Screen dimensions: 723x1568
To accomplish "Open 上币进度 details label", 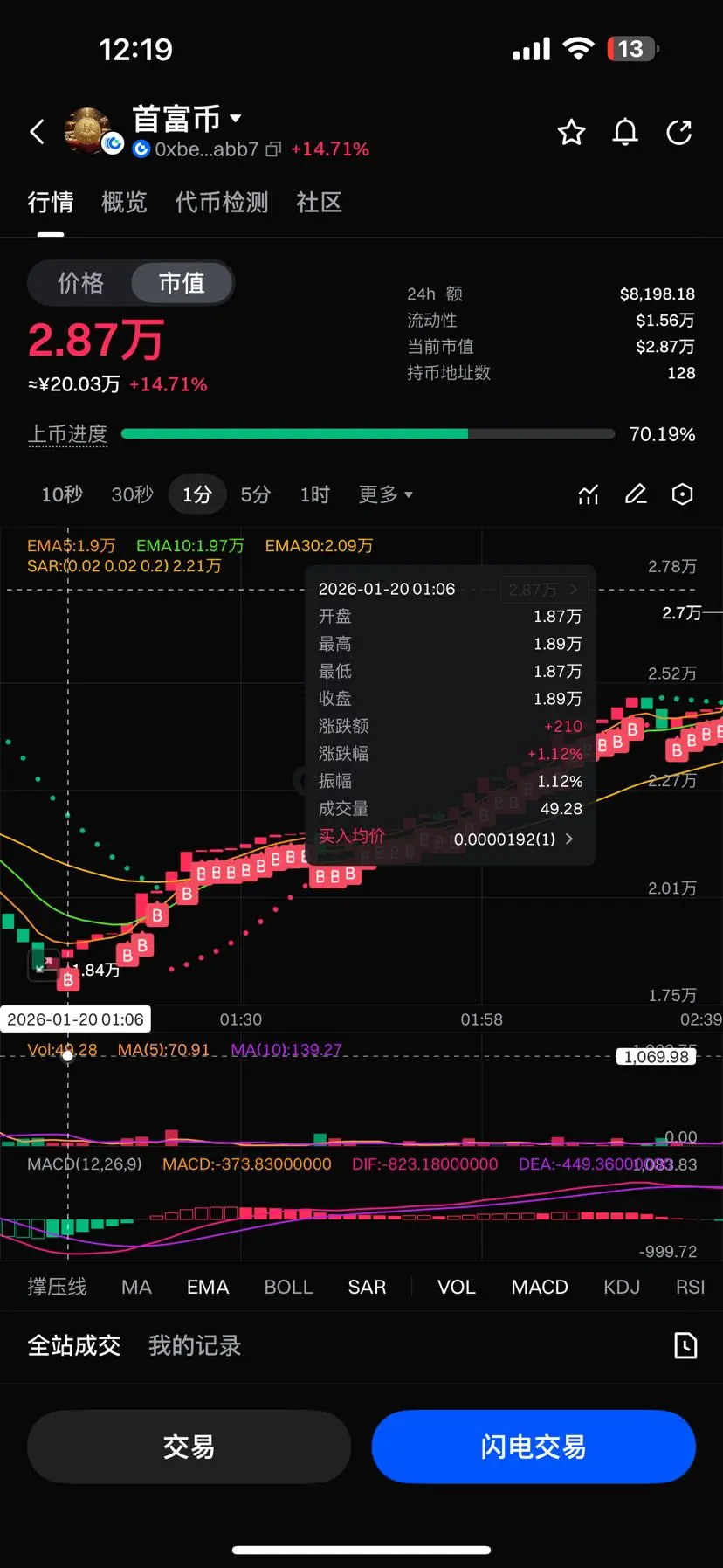I will (68, 434).
